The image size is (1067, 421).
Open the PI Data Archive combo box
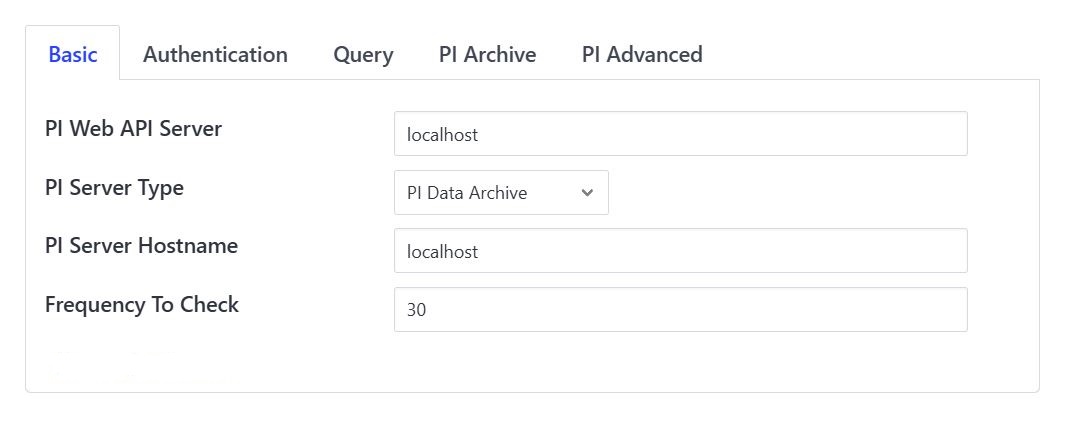500,193
